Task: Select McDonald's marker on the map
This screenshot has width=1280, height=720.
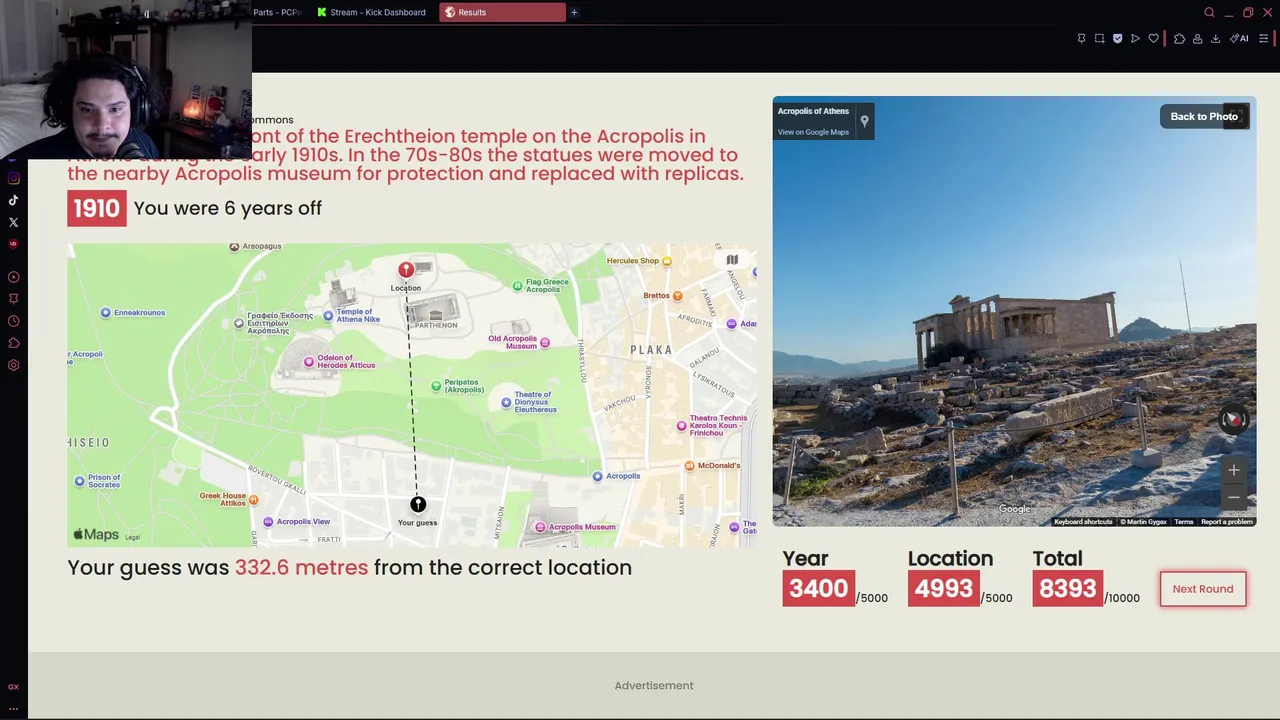Action: tap(712, 466)
